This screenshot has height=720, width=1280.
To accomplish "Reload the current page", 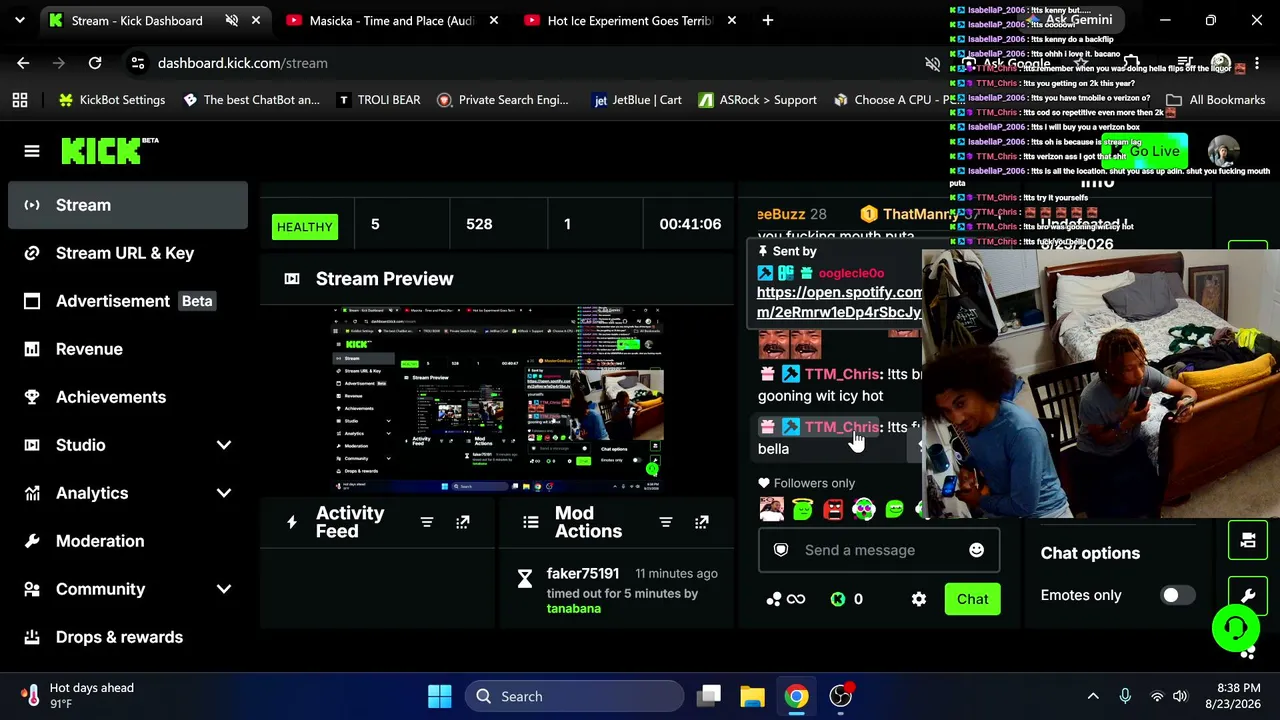I will point(95,63).
